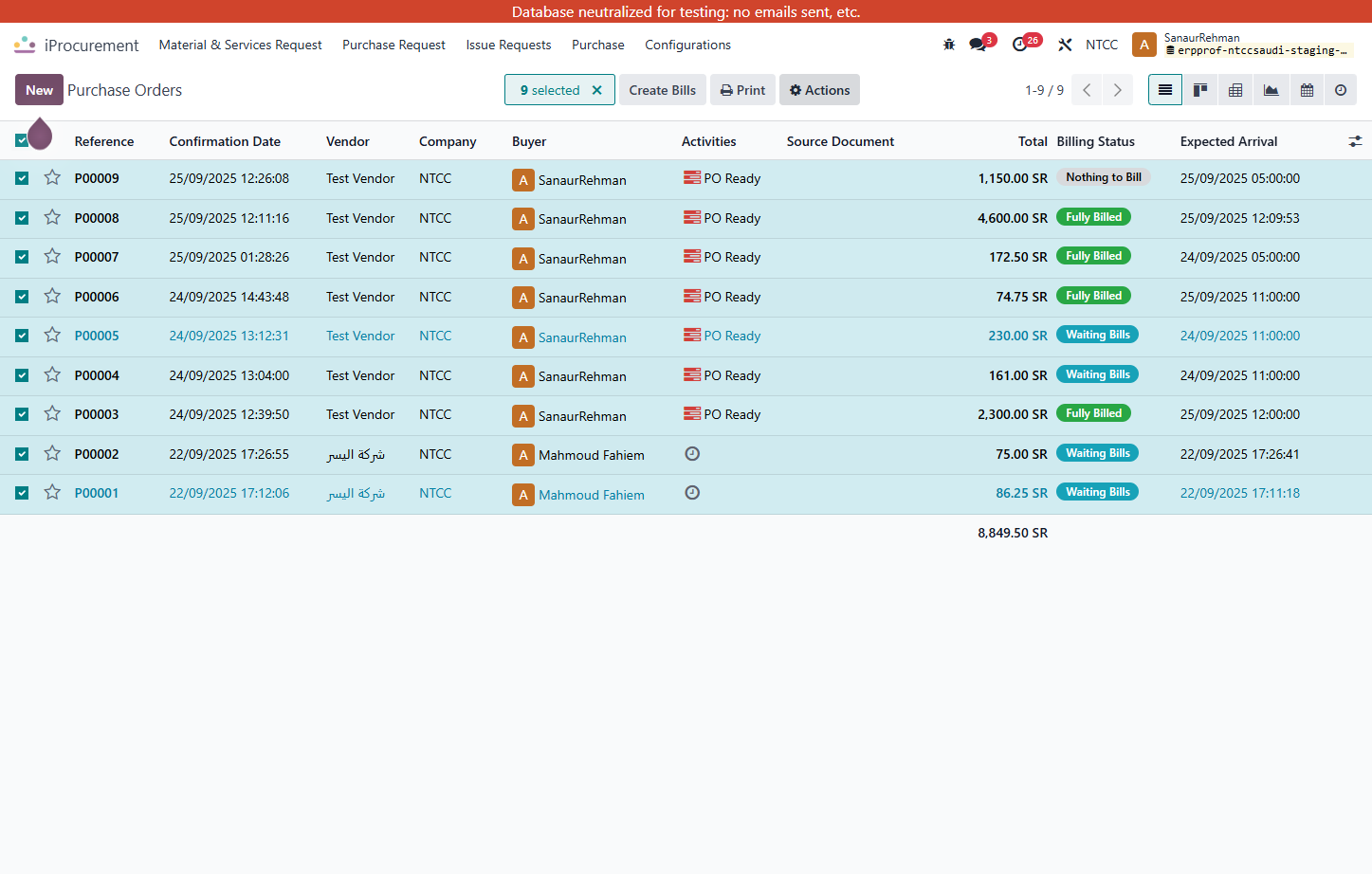Screen dimensions: 1372x874
Task: Go to the previous page of records
Action: click(x=1087, y=90)
